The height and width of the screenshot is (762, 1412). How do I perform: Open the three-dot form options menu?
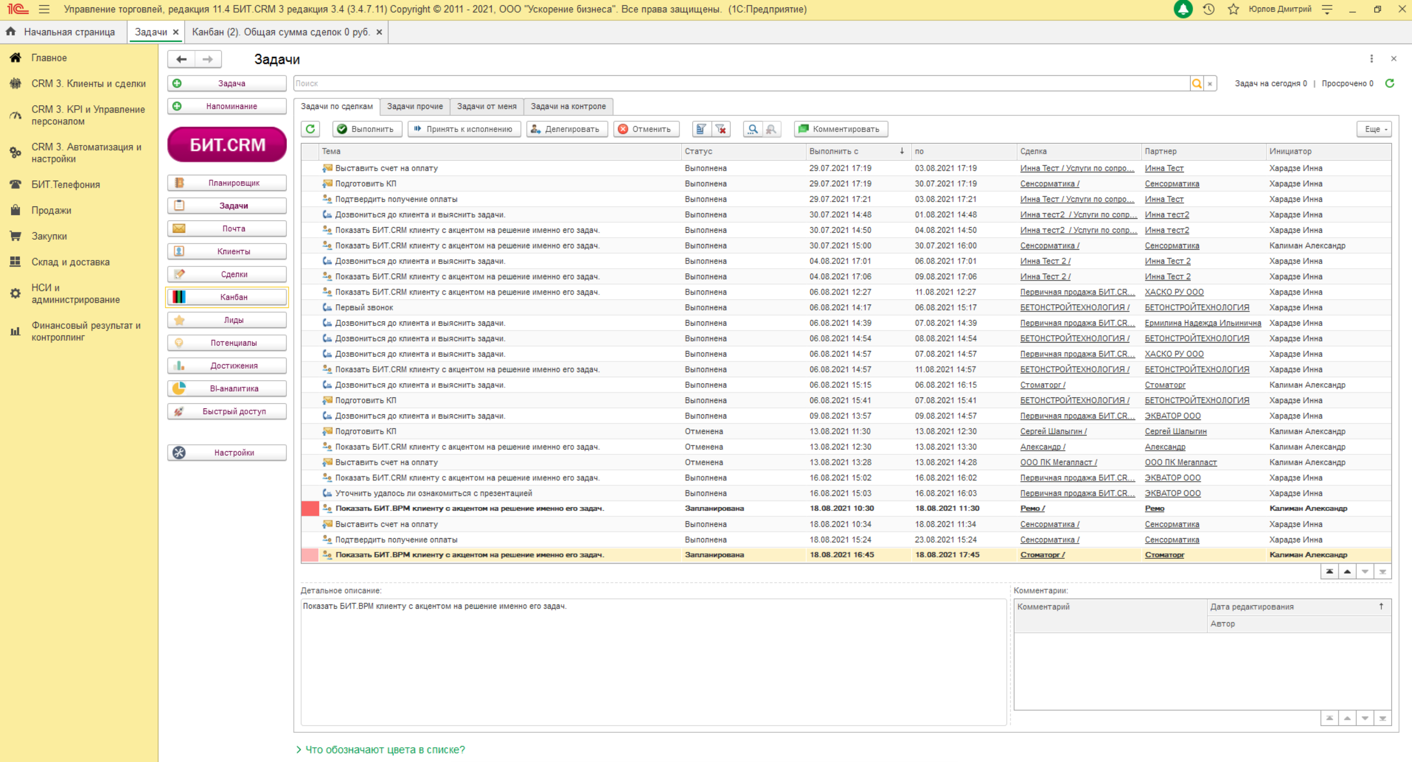pyautogui.click(x=1371, y=59)
